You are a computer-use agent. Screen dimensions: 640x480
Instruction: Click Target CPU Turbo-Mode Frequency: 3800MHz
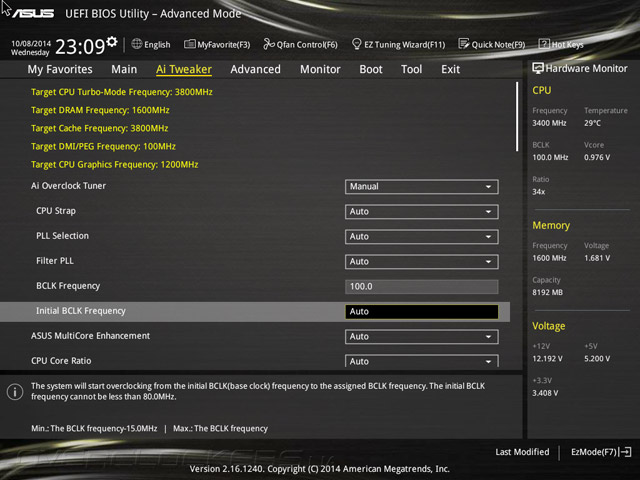pyautogui.click(x=122, y=92)
